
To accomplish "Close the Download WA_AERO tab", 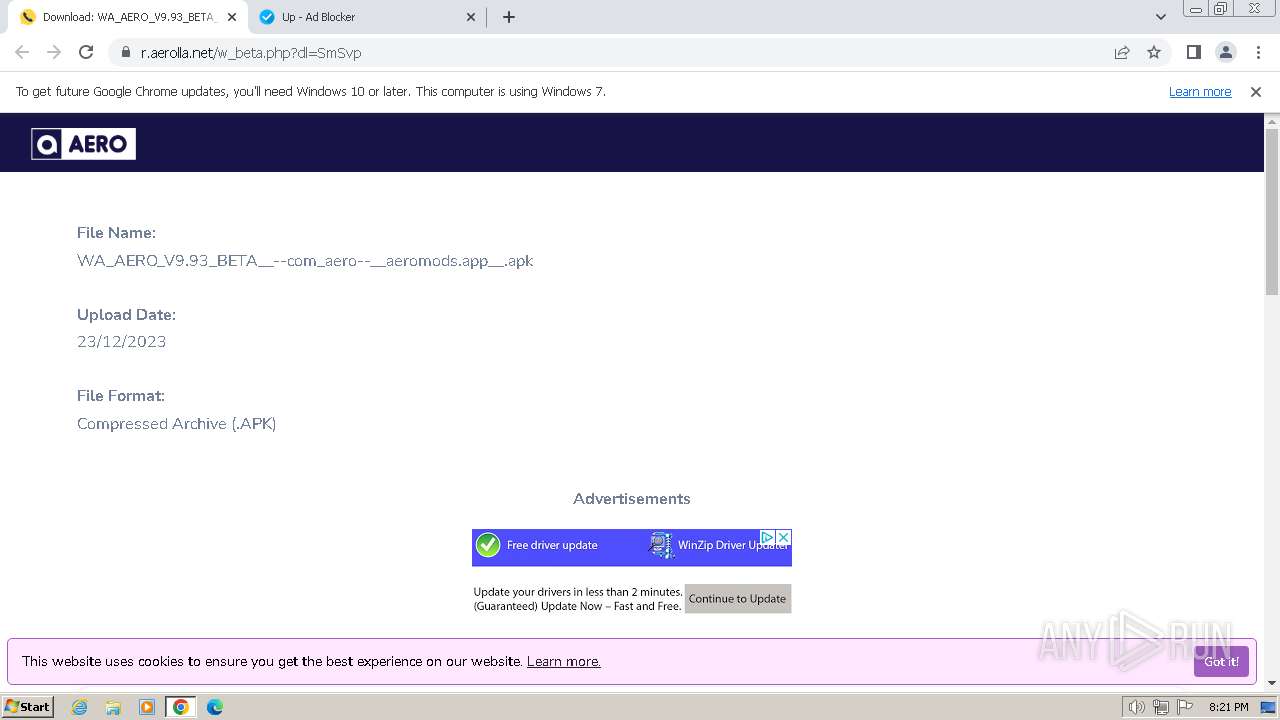I will (x=232, y=17).
